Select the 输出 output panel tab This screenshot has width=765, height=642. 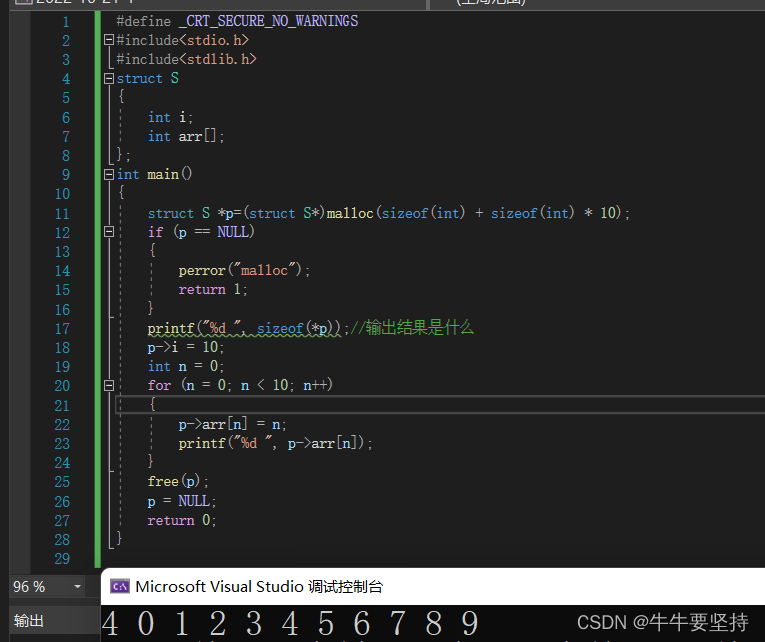29,621
